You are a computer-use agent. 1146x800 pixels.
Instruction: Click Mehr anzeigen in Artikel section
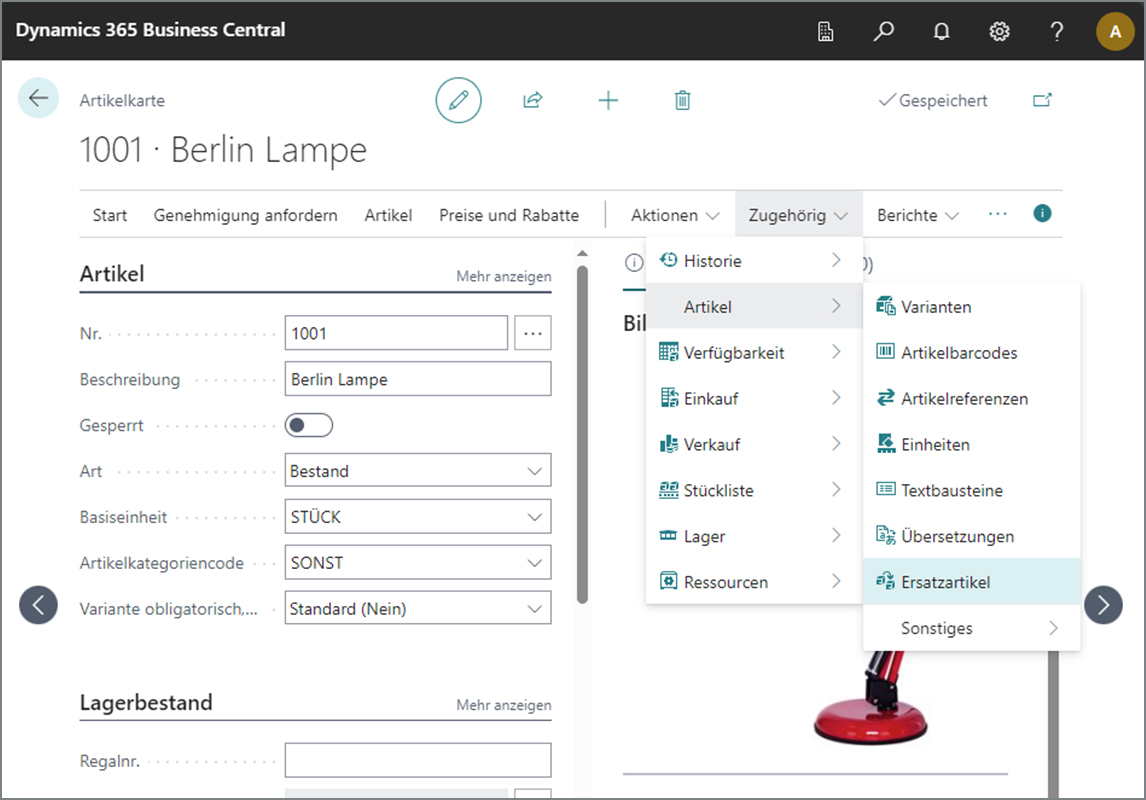pyautogui.click(x=504, y=276)
